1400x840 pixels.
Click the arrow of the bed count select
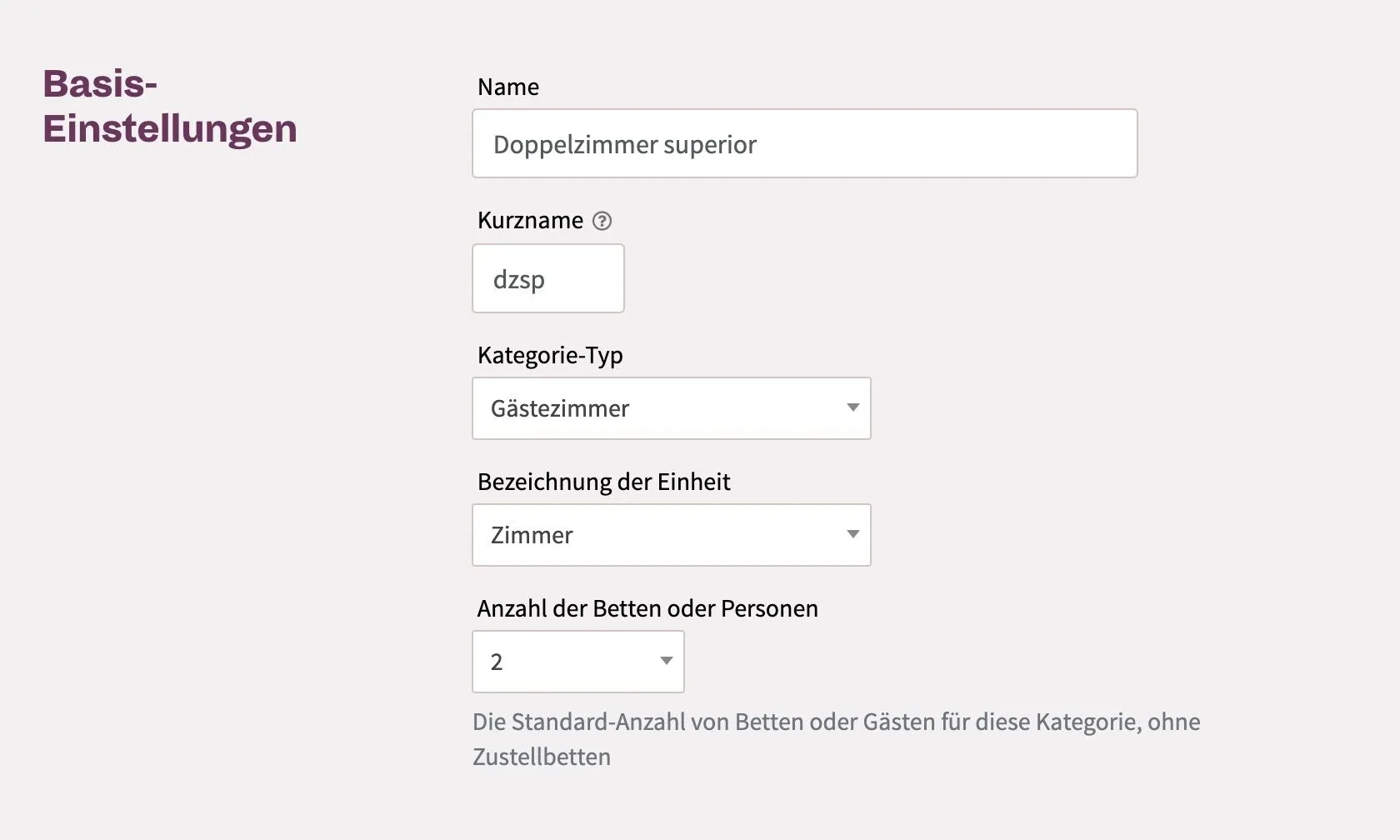[666, 661]
